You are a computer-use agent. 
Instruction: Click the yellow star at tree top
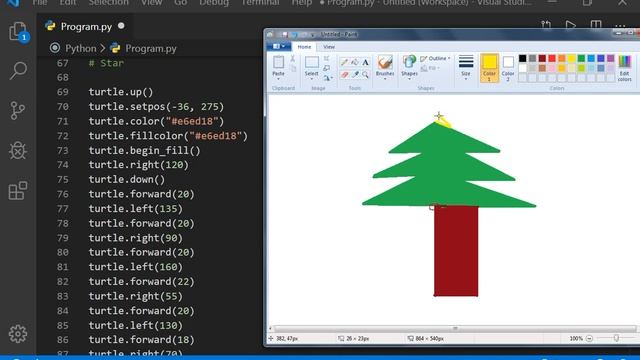pos(444,121)
